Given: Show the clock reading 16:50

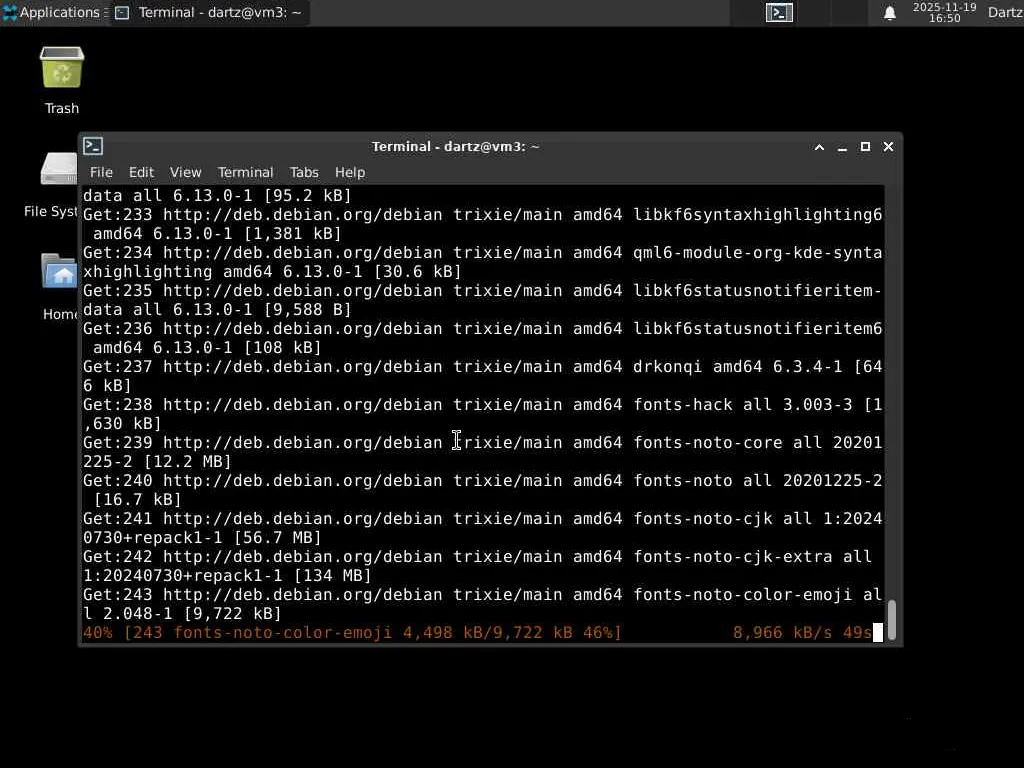Looking at the screenshot, I should tap(944, 12).
